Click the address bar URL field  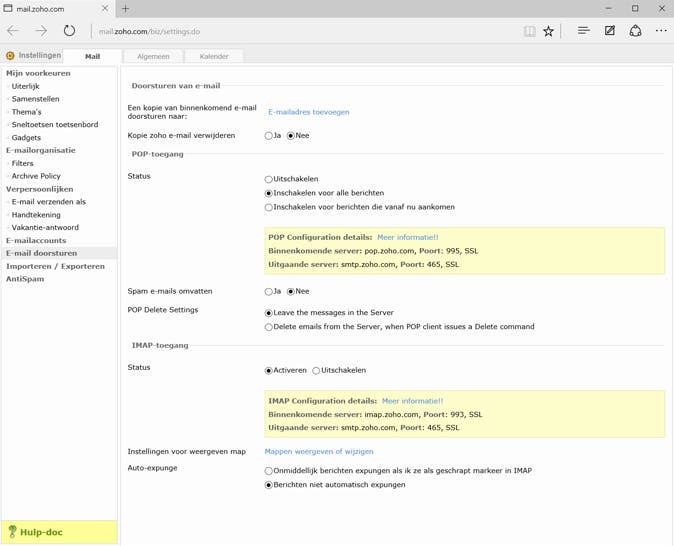click(x=300, y=31)
